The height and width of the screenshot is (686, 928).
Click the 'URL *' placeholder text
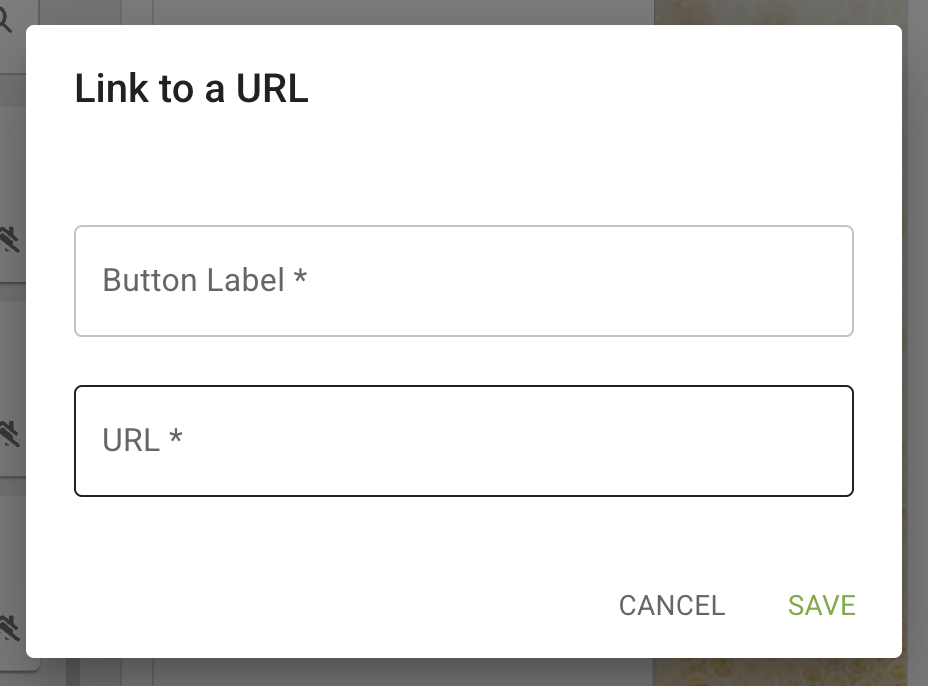tap(142, 440)
